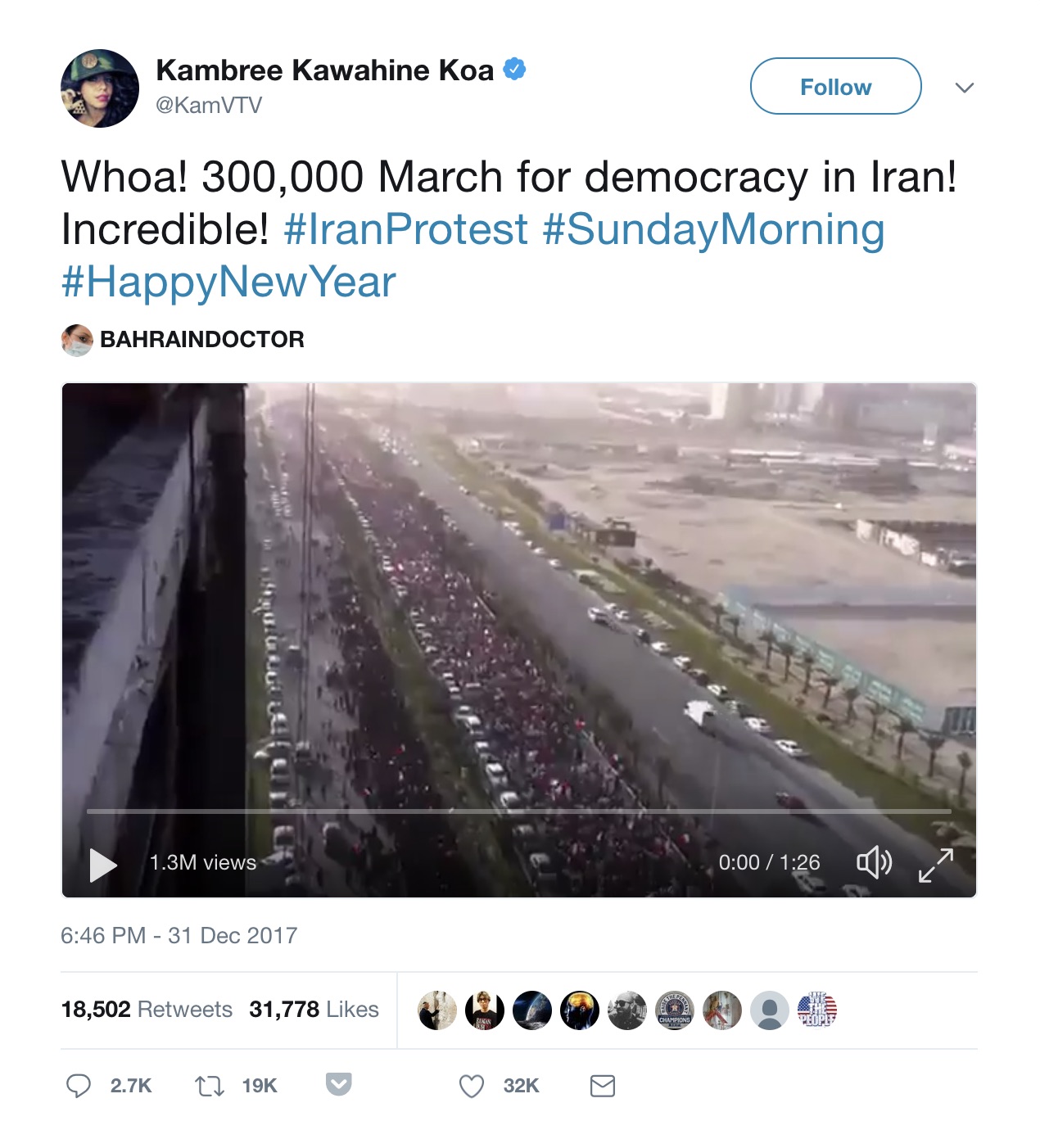Open the American flag liker avatar
Screen dimensions: 1040x1148
coord(817,1010)
